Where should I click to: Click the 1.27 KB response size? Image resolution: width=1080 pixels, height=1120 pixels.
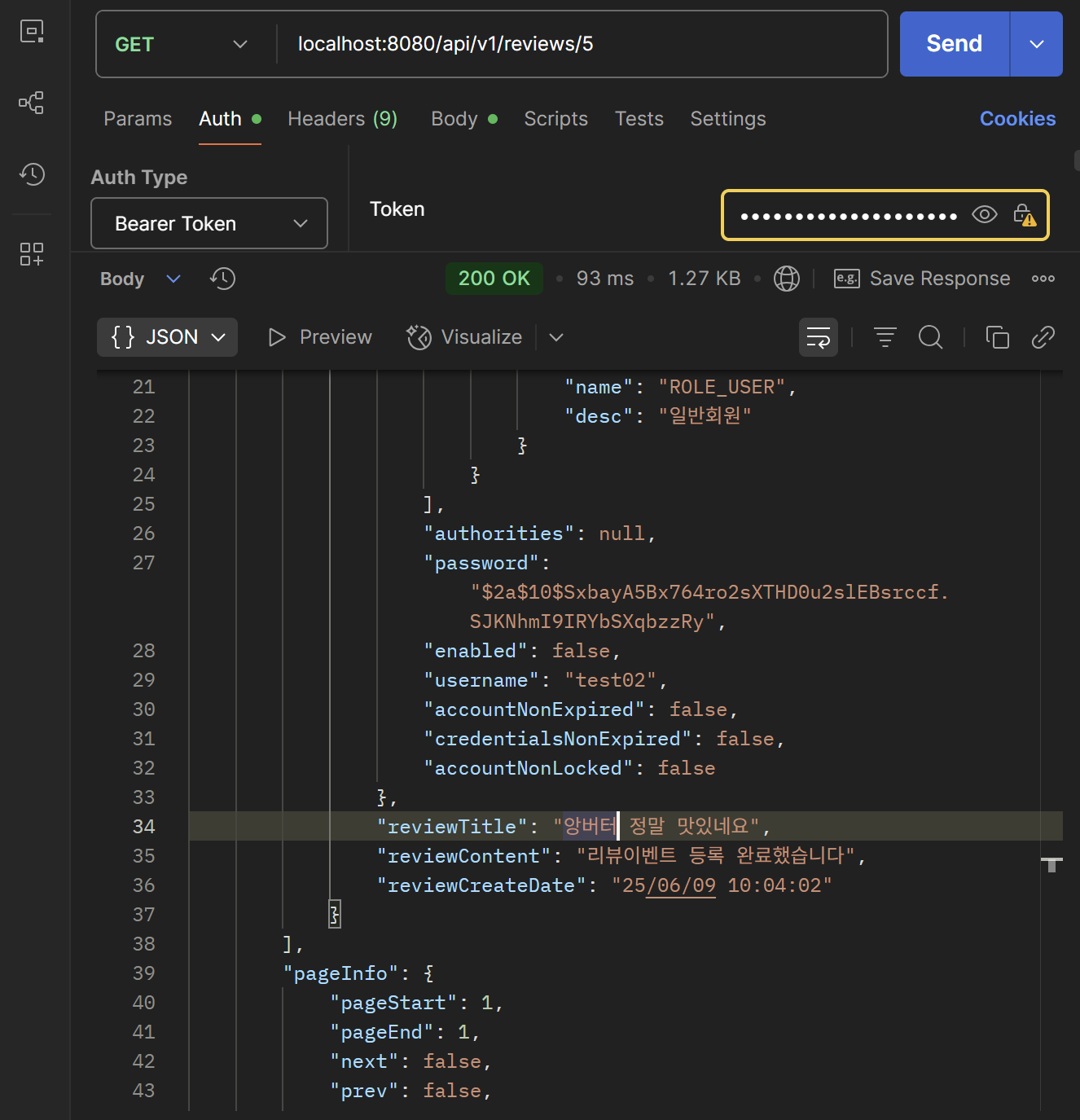click(705, 279)
